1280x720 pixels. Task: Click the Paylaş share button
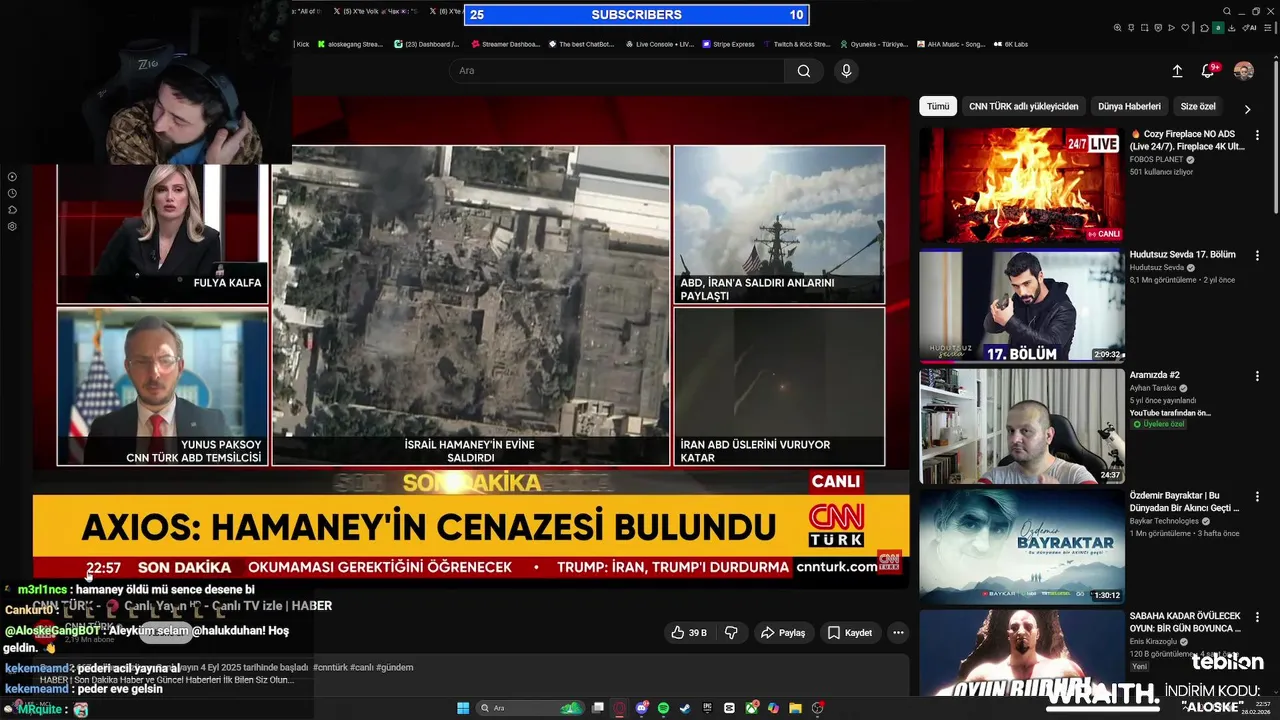pos(782,633)
